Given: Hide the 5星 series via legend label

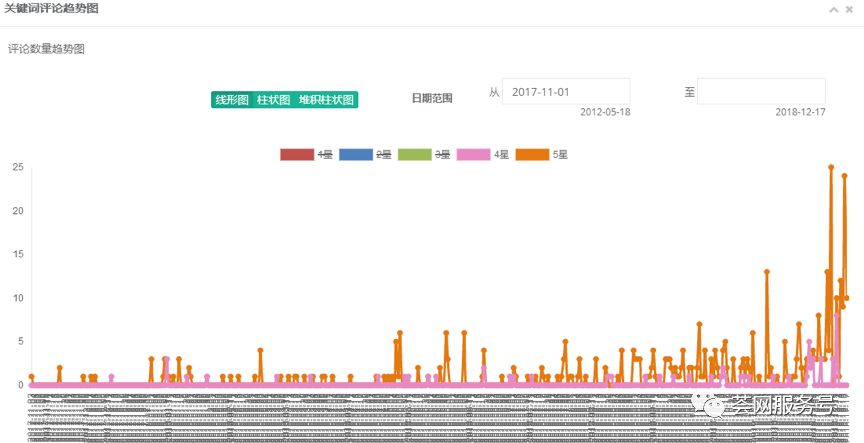Looking at the screenshot, I should 560,155.
